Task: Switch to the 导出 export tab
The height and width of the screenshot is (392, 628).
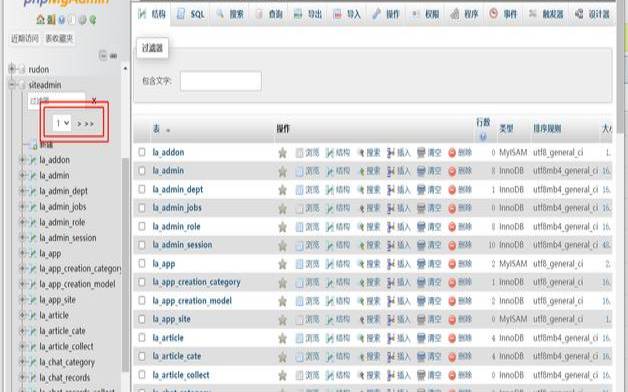Action: [308, 14]
